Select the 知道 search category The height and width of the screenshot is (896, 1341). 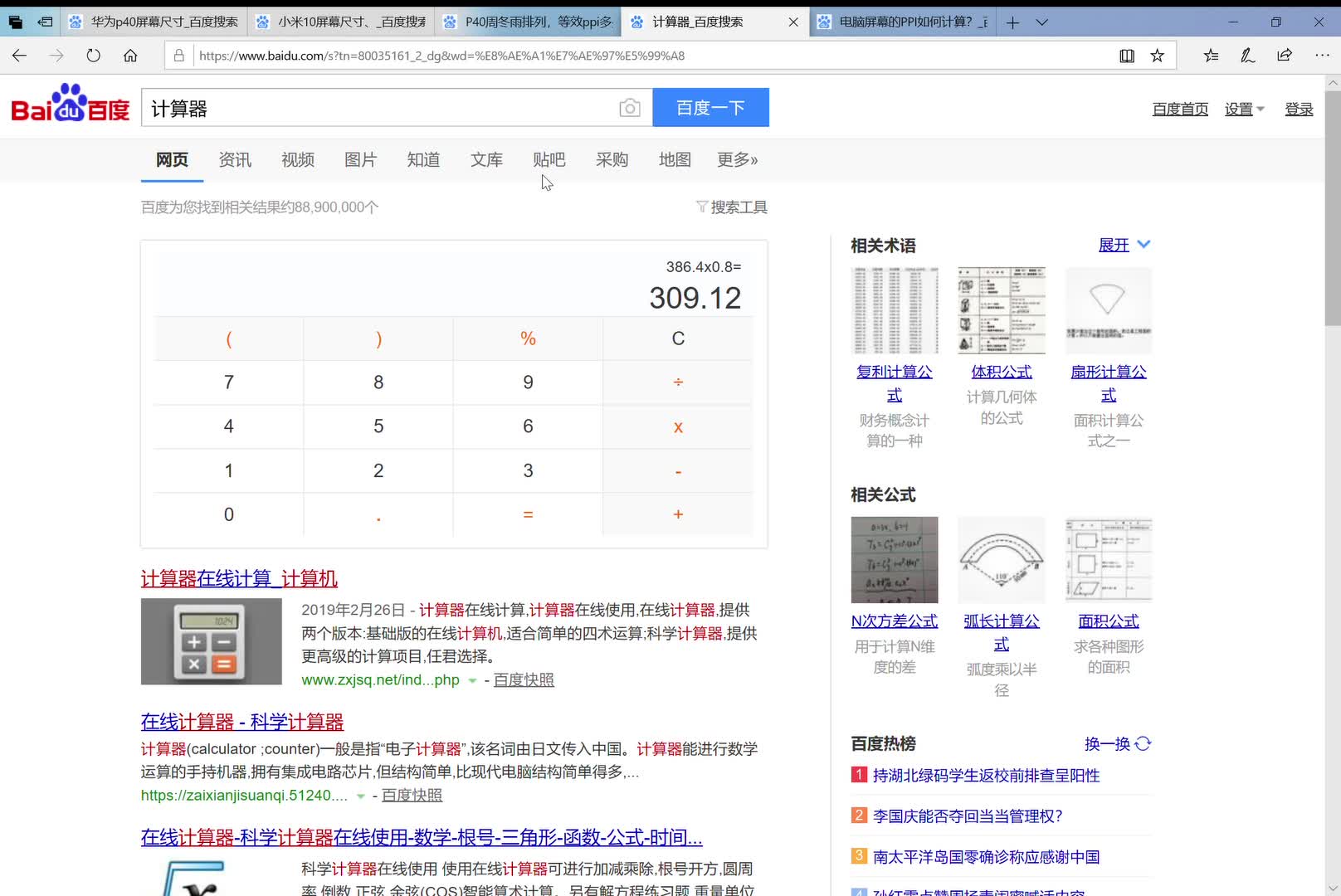(423, 159)
